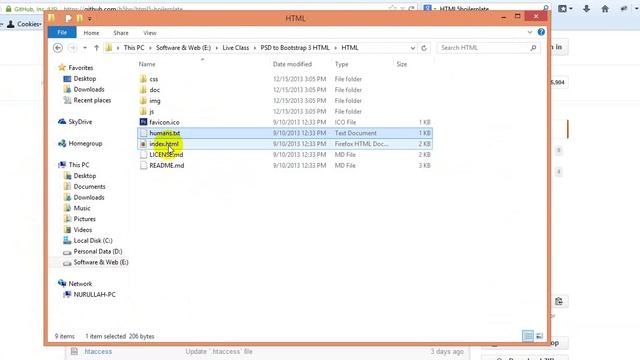The image size is (640, 360).
Task: Click This PC in the address bar
Action: [x=134, y=48]
